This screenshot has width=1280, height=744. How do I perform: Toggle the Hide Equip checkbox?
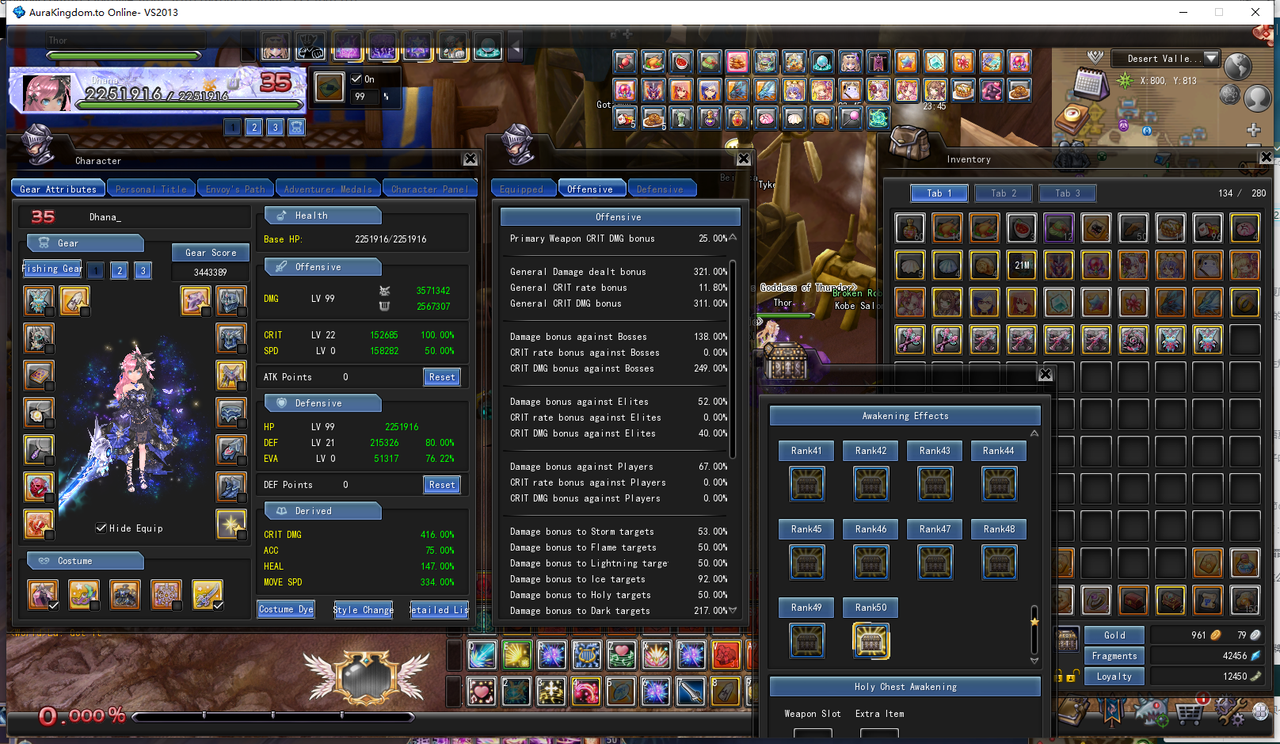pyautogui.click(x=101, y=528)
